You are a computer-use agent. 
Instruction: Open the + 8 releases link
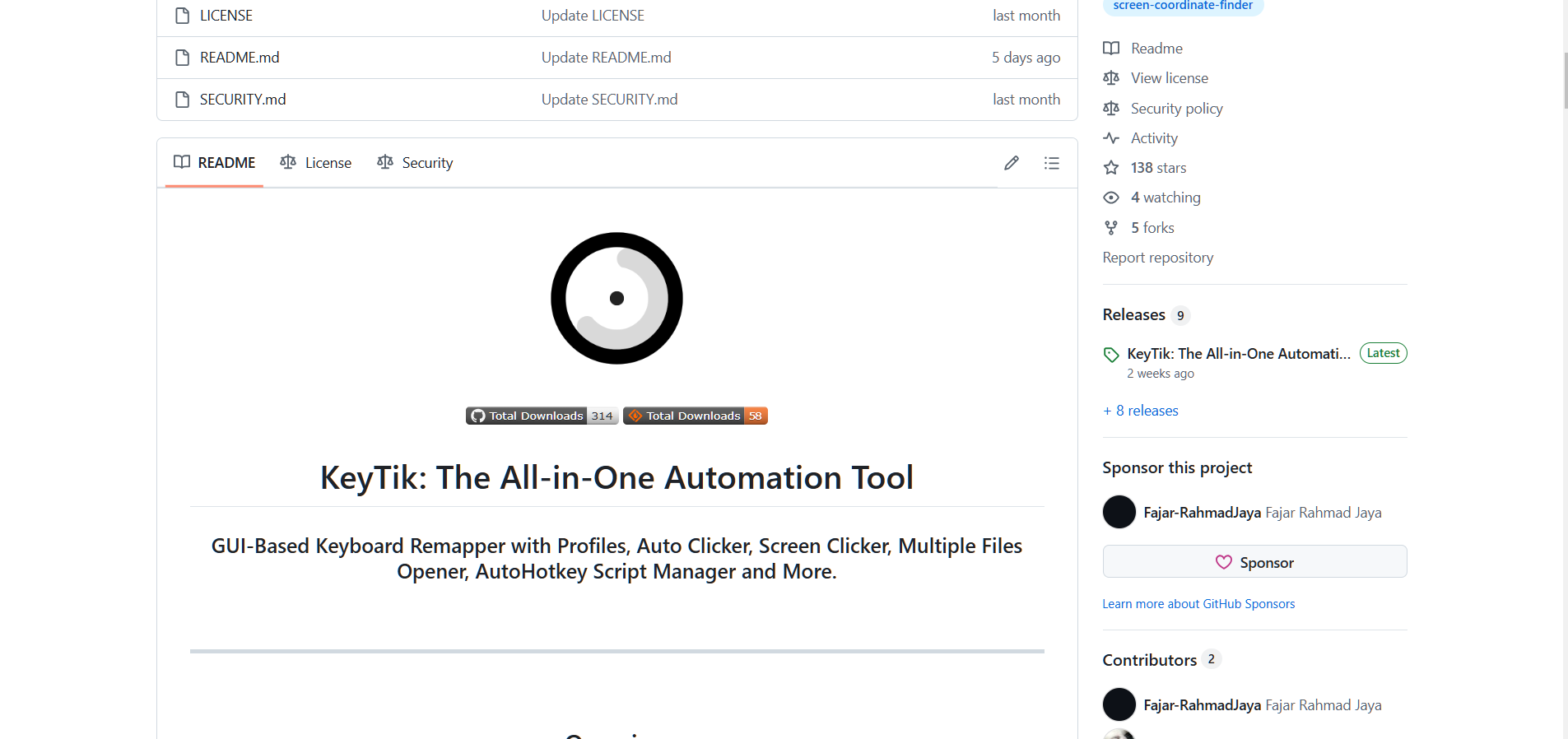(1141, 411)
